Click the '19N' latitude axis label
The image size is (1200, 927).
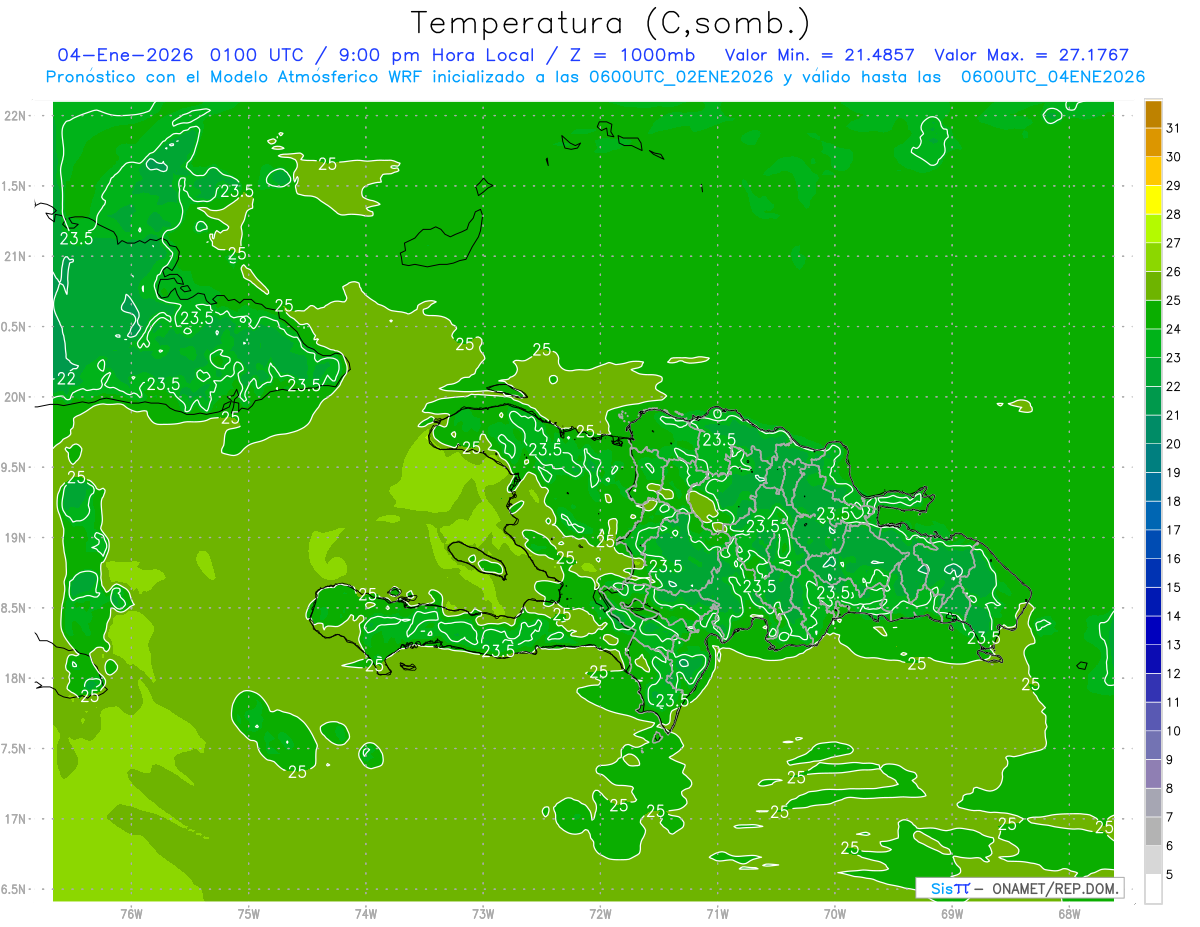pos(15,538)
